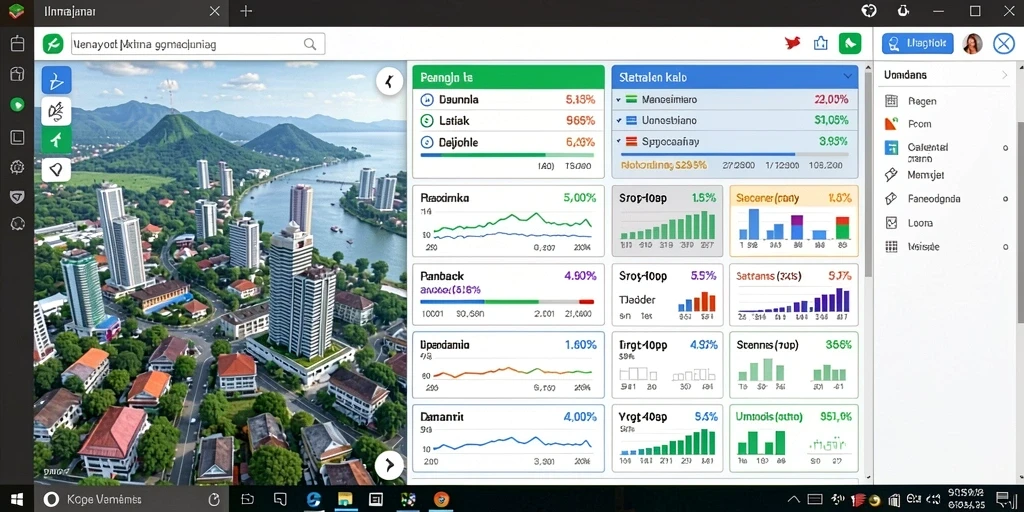The image size is (1024, 512).
Task: Expand the Uonostiano row triangle
Action: point(618,121)
